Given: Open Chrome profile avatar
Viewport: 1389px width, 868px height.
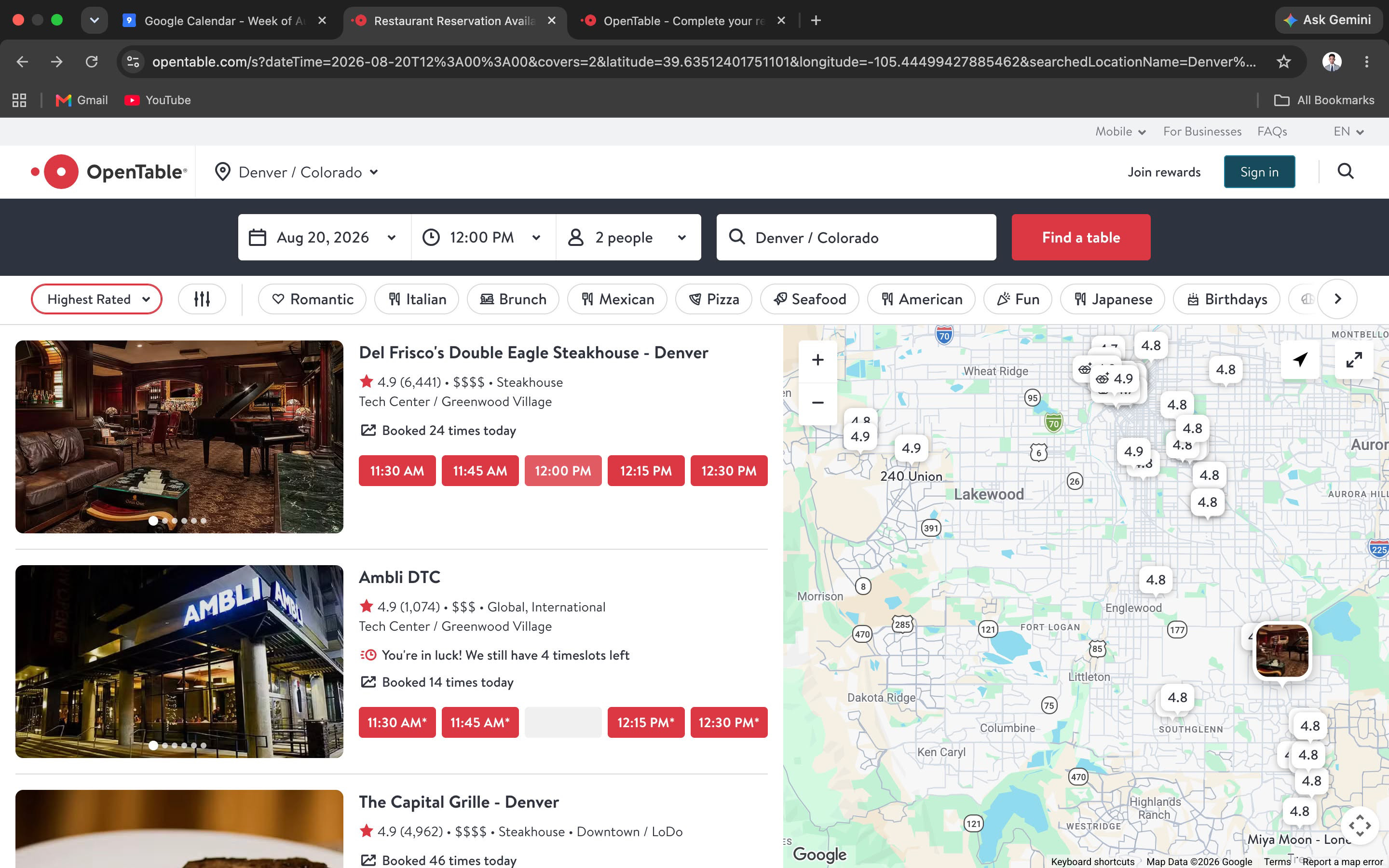Looking at the screenshot, I should pos(1332,61).
